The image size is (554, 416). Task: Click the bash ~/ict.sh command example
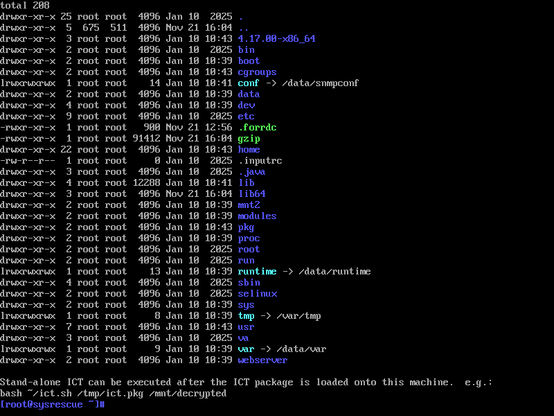[113, 393]
